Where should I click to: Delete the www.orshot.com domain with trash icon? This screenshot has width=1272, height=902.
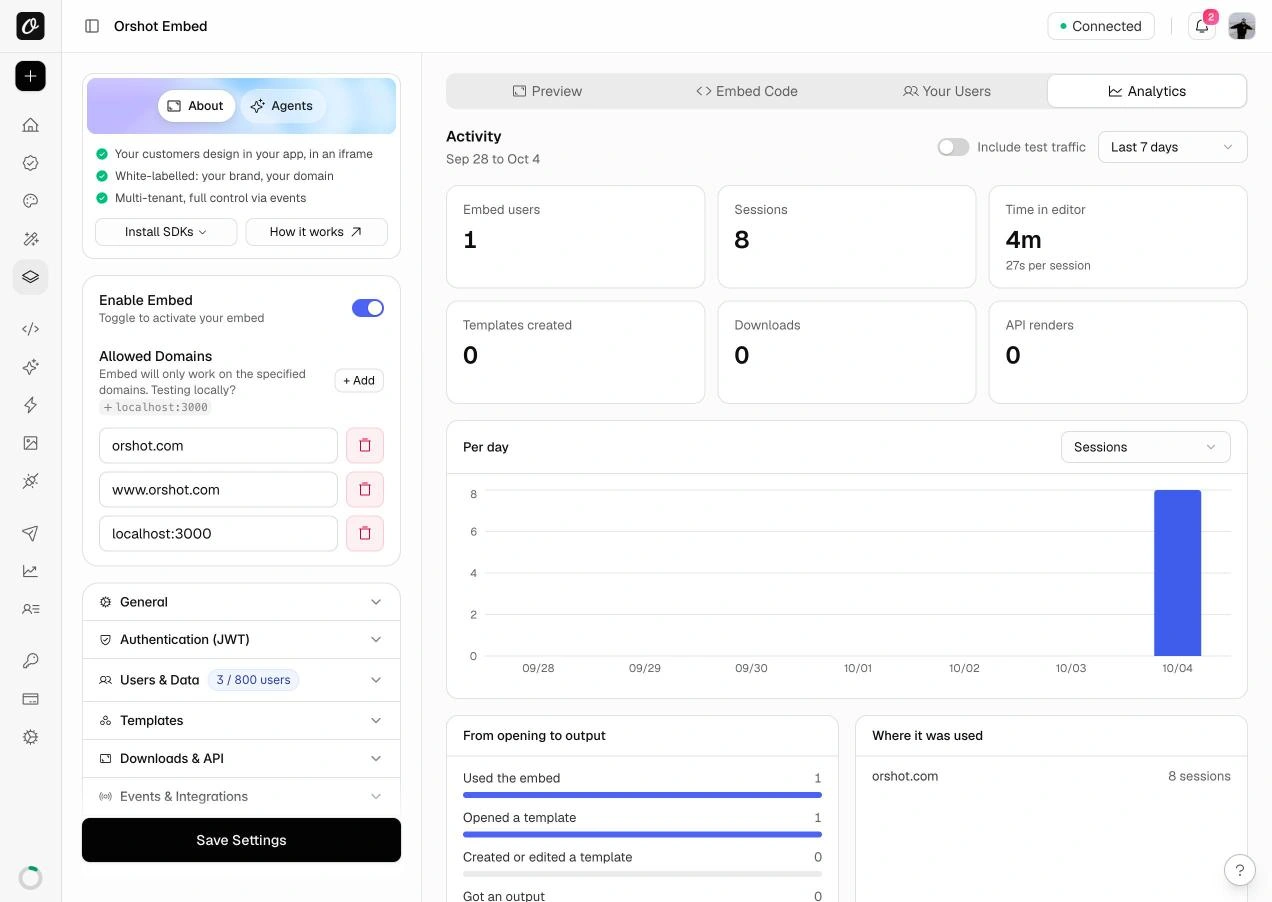[365, 490]
